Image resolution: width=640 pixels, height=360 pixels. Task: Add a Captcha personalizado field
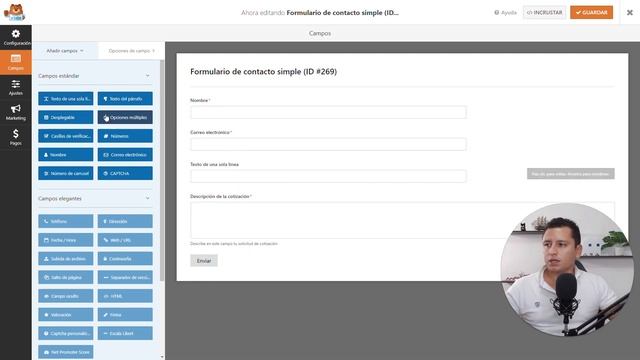tap(66, 333)
